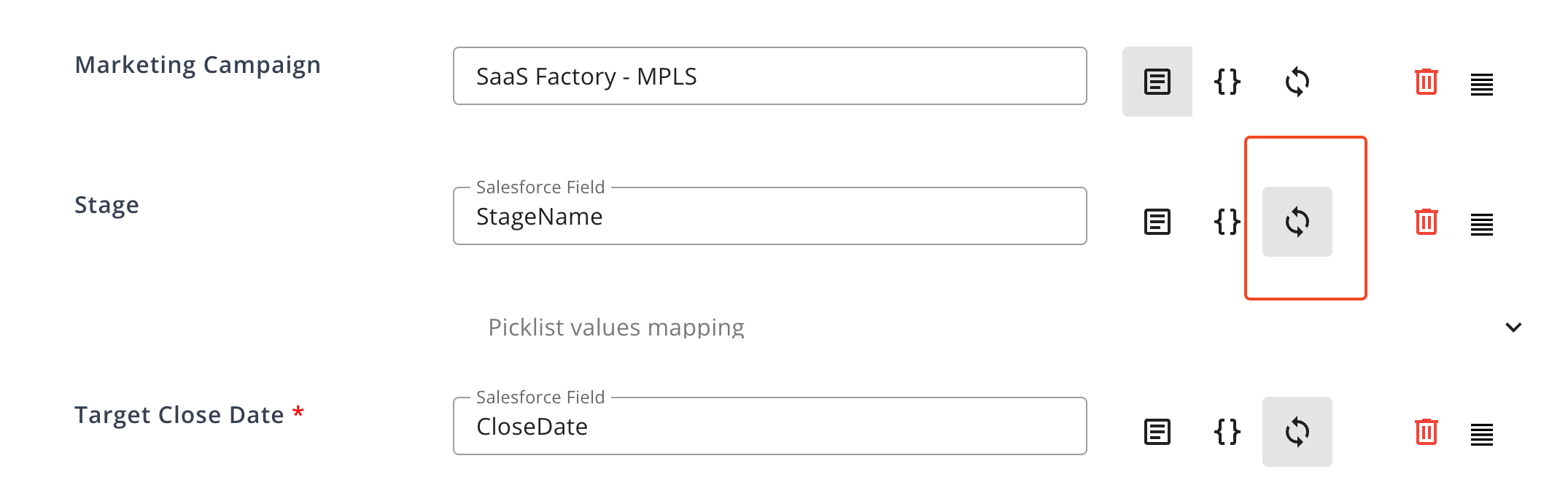Select static text mode for Stage
The image size is (1568, 496).
click(1157, 222)
